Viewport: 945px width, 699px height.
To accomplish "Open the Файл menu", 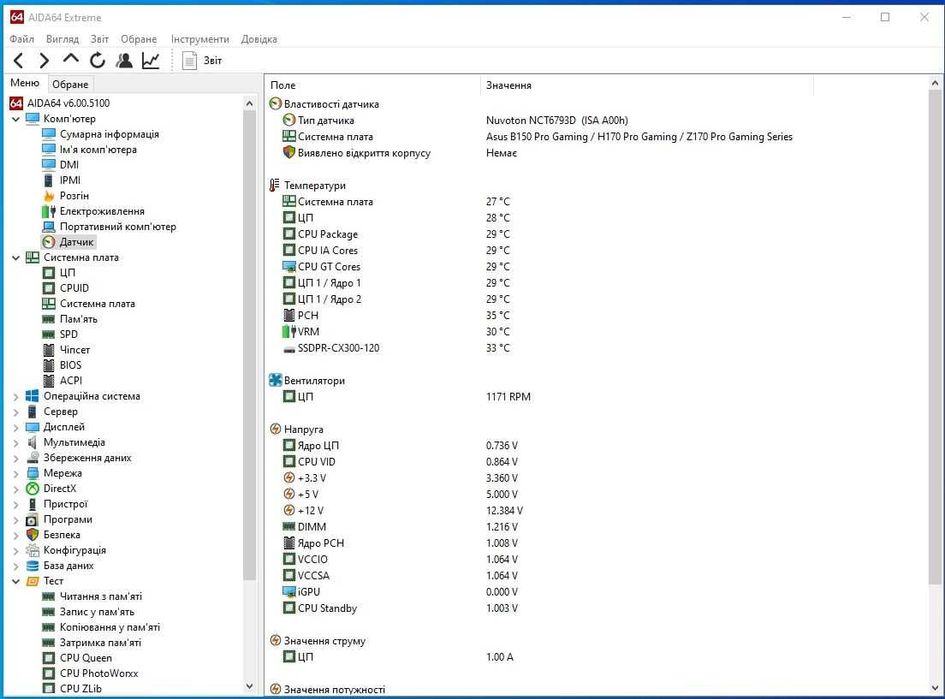I will point(22,39).
